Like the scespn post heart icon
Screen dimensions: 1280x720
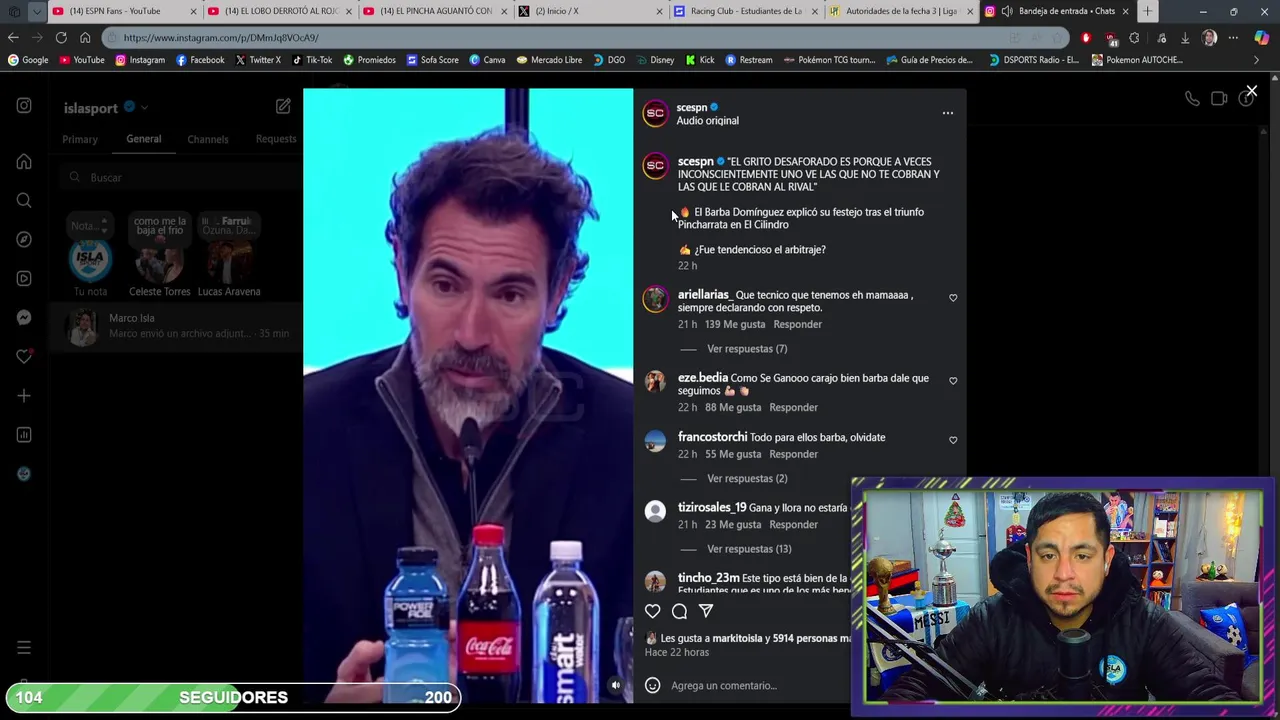[x=653, y=611]
